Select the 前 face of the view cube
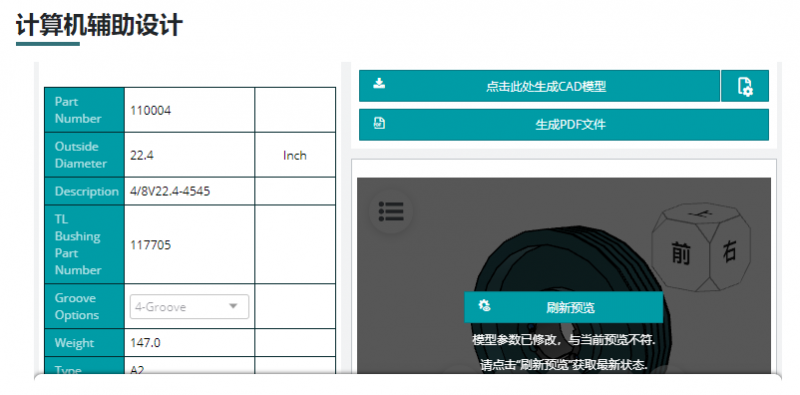Viewport: 800px width, 395px height. pos(680,252)
